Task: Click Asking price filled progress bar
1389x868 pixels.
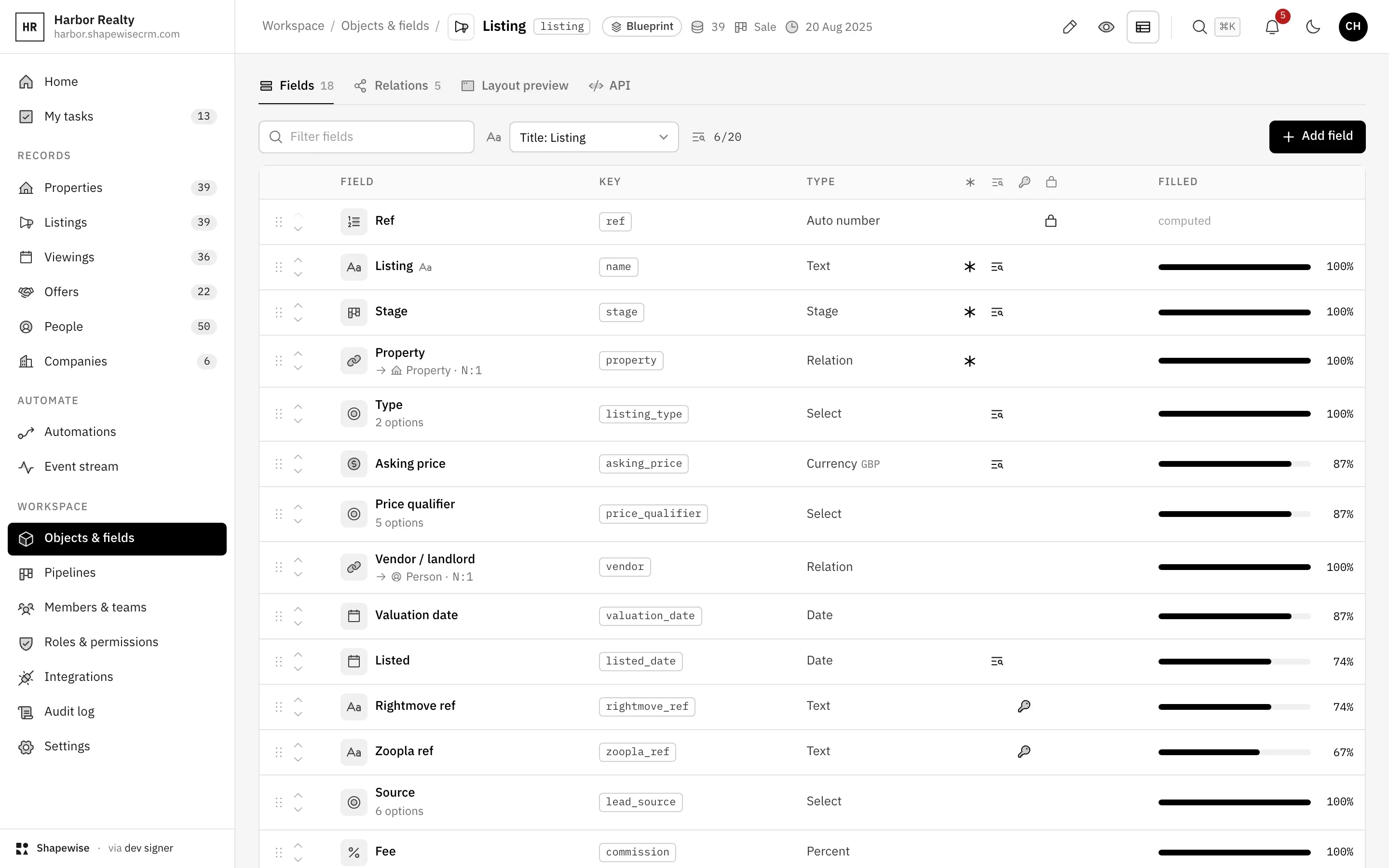Action: (1234, 464)
